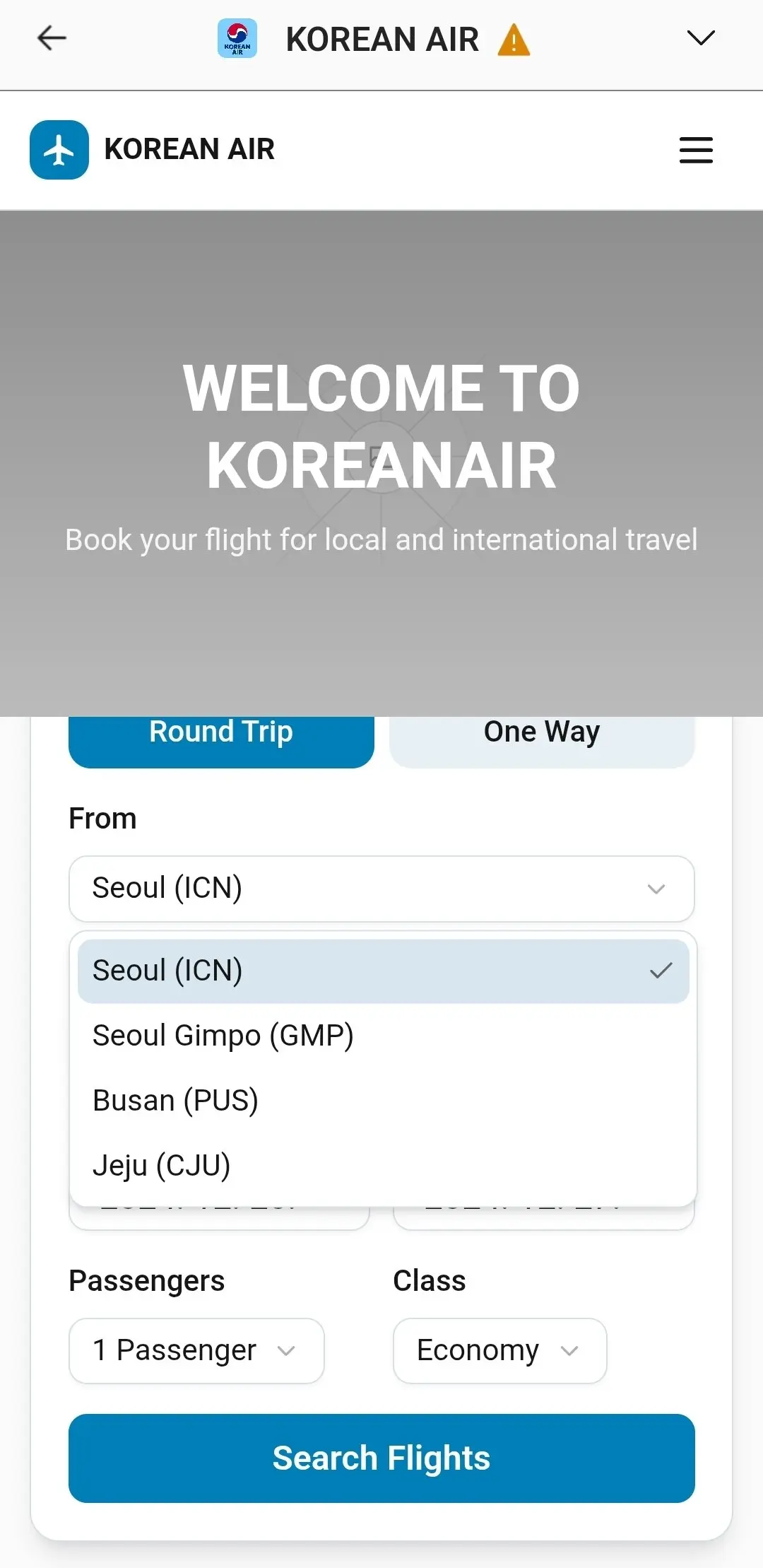Collapse the From airport dropdown
The image size is (763, 1568).
click(x=381, y=889)
